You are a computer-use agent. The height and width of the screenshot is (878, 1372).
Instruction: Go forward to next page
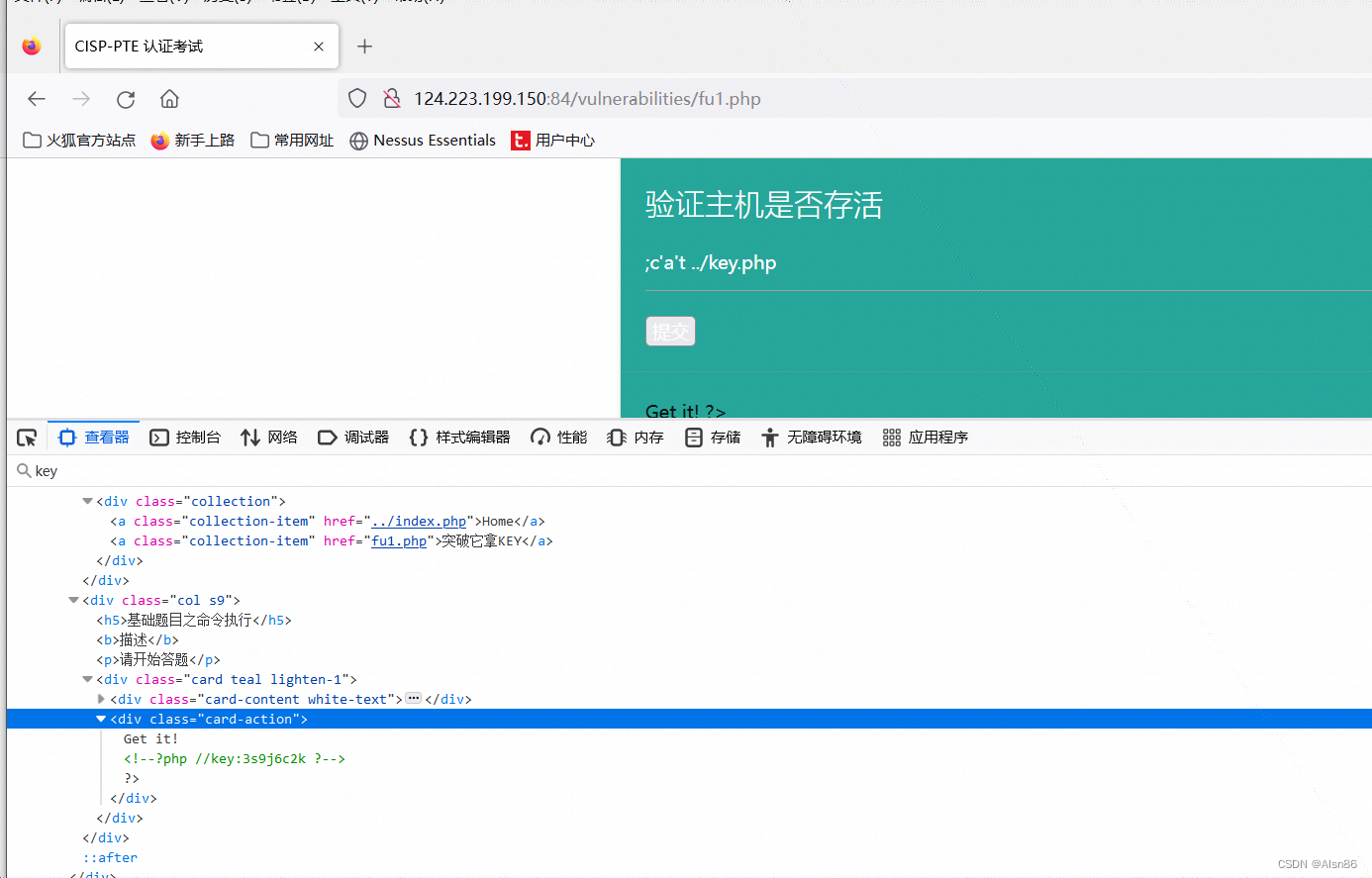[81, 99]
